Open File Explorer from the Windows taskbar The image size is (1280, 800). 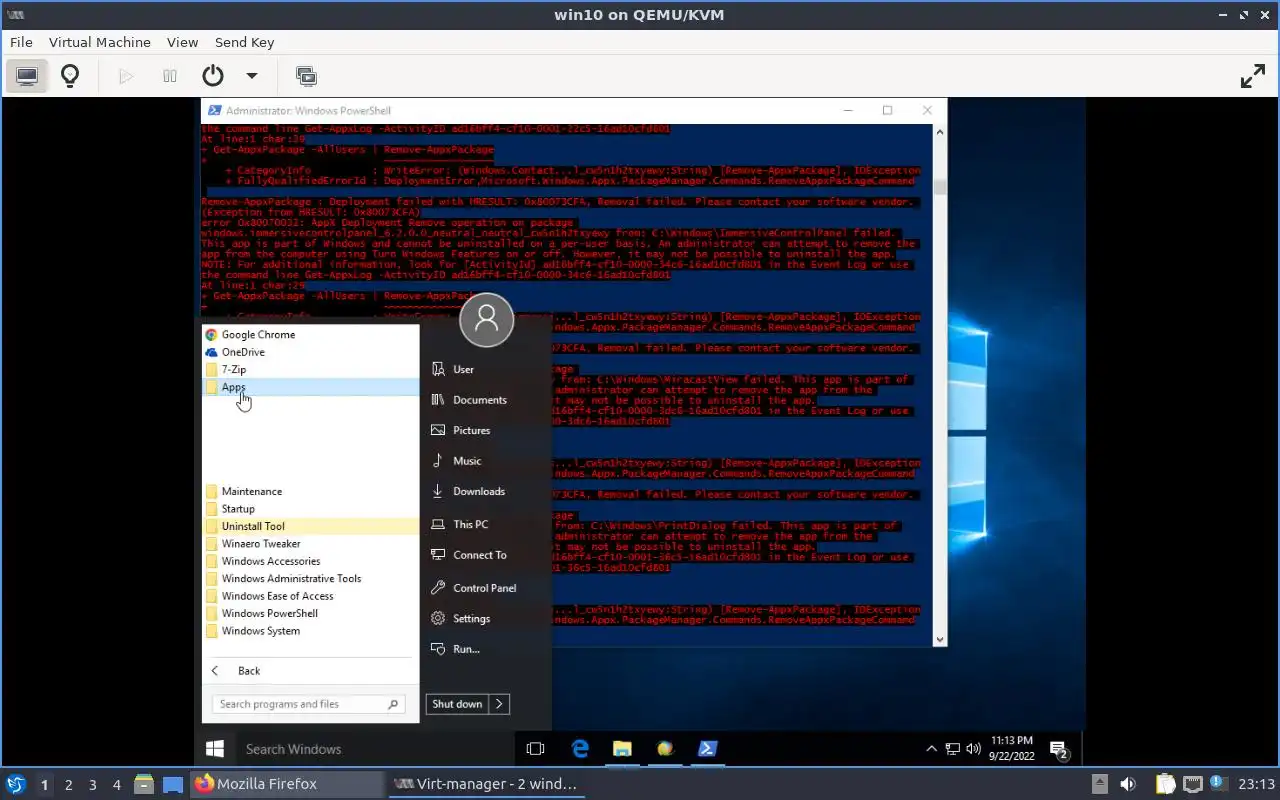pyautogui.click(x=622, y=748)
